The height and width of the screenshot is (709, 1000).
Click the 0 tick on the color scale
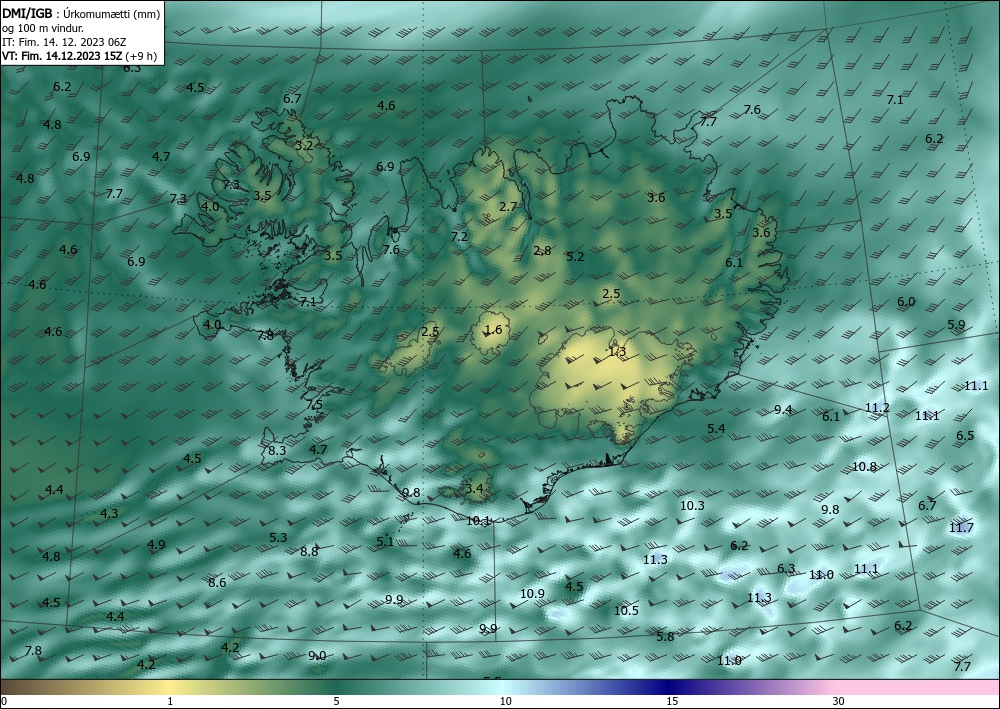pos(4,701)
